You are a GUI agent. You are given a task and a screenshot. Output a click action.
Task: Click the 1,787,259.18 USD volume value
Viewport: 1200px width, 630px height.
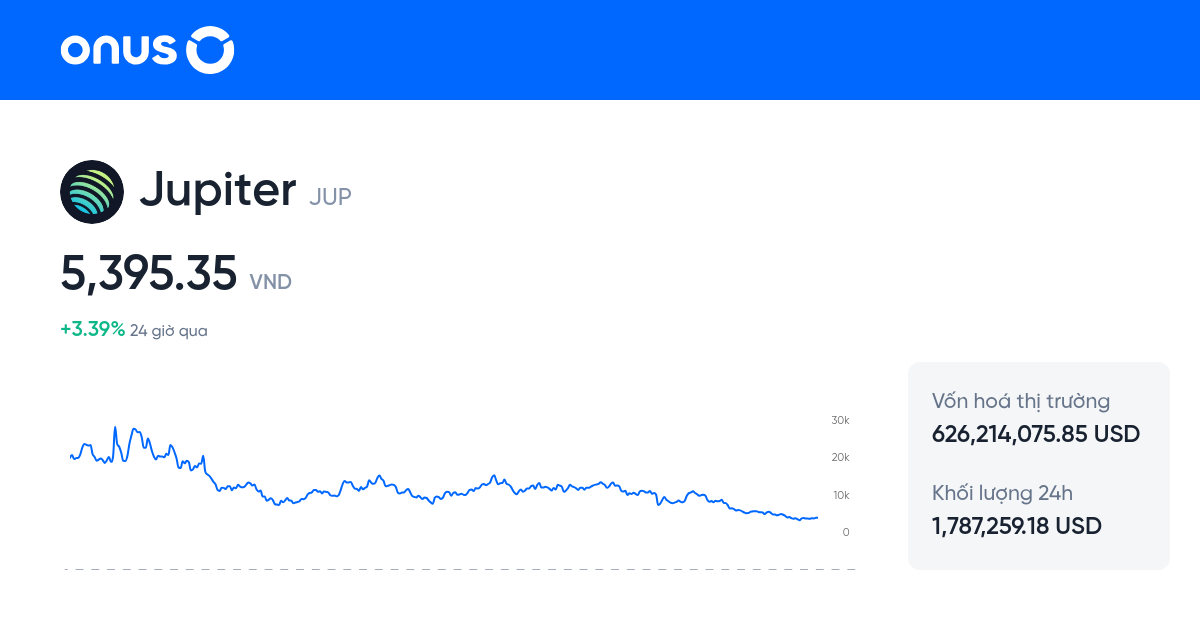1016,526
